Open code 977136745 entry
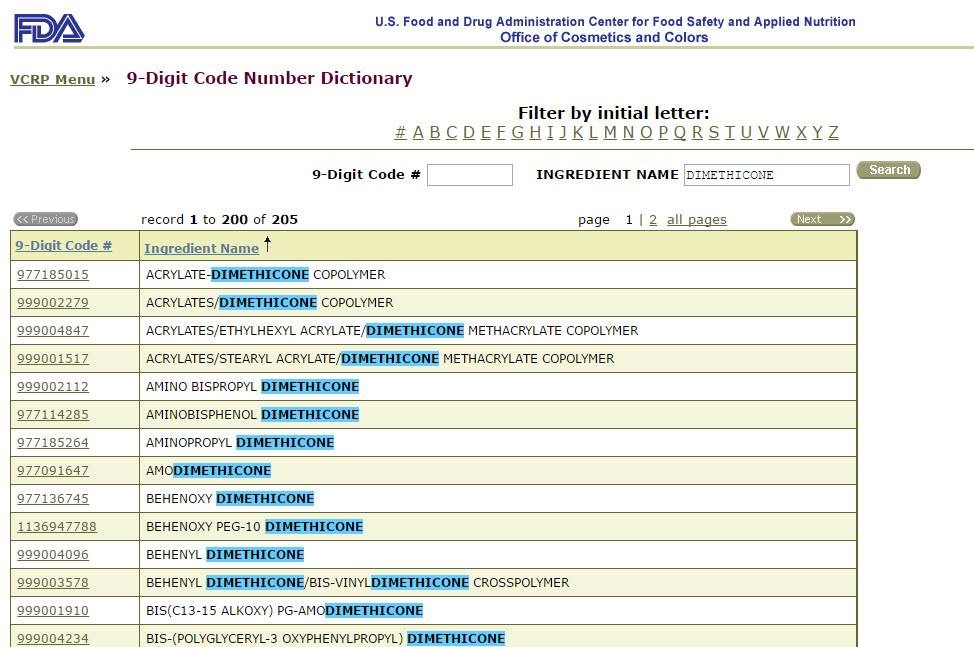 53,499
